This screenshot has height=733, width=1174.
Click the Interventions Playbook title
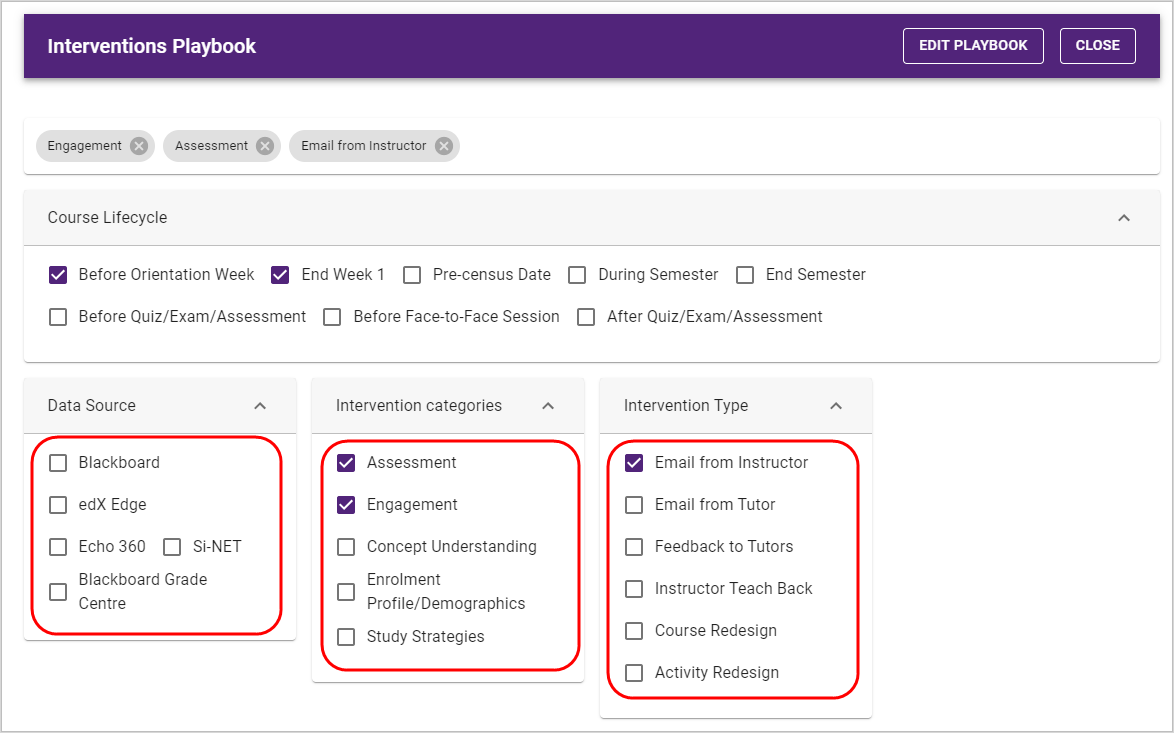pyautogui.click(x=151, y=46)
